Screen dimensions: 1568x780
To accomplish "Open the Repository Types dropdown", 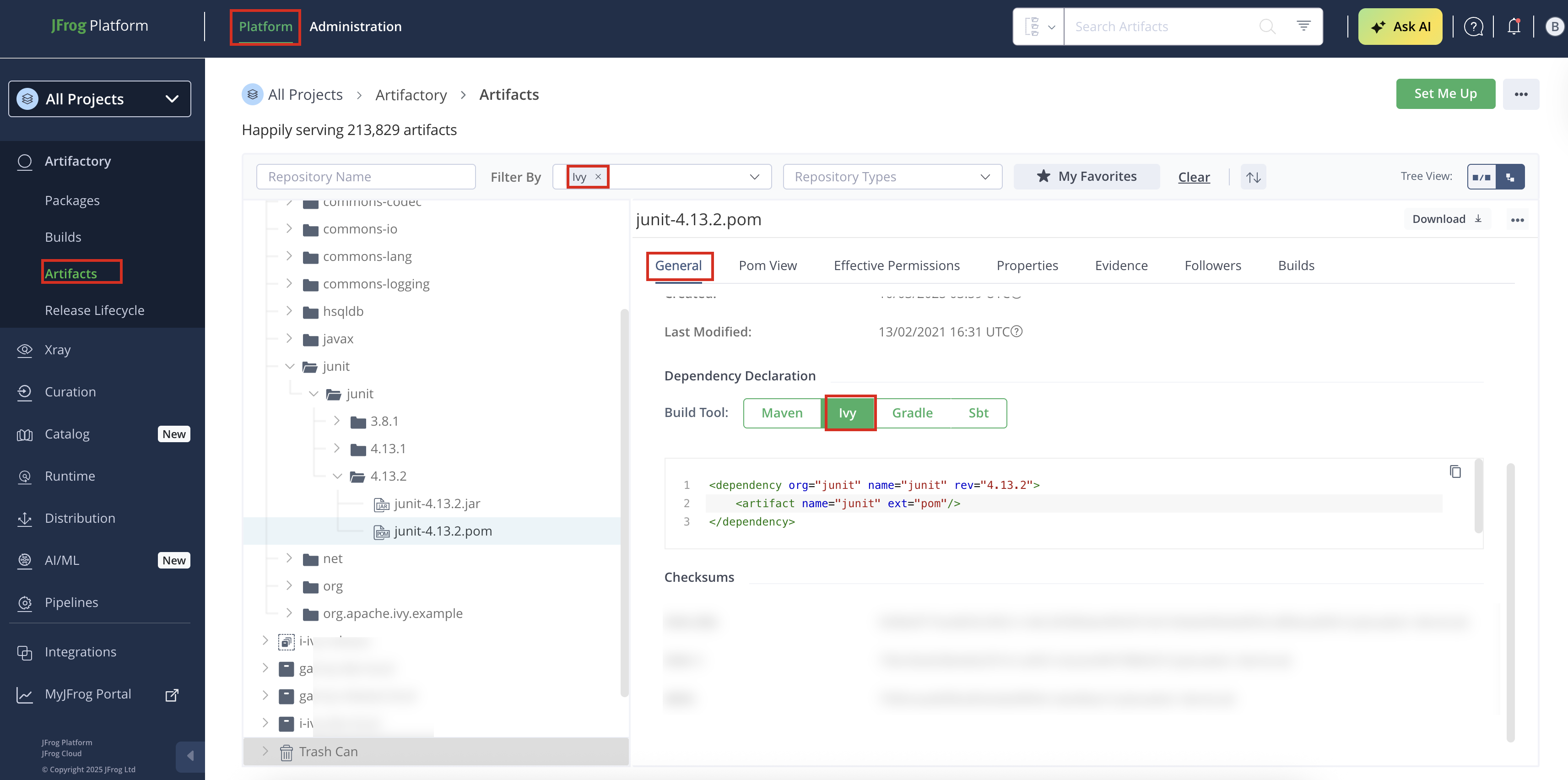I will [x=892, y=177].
